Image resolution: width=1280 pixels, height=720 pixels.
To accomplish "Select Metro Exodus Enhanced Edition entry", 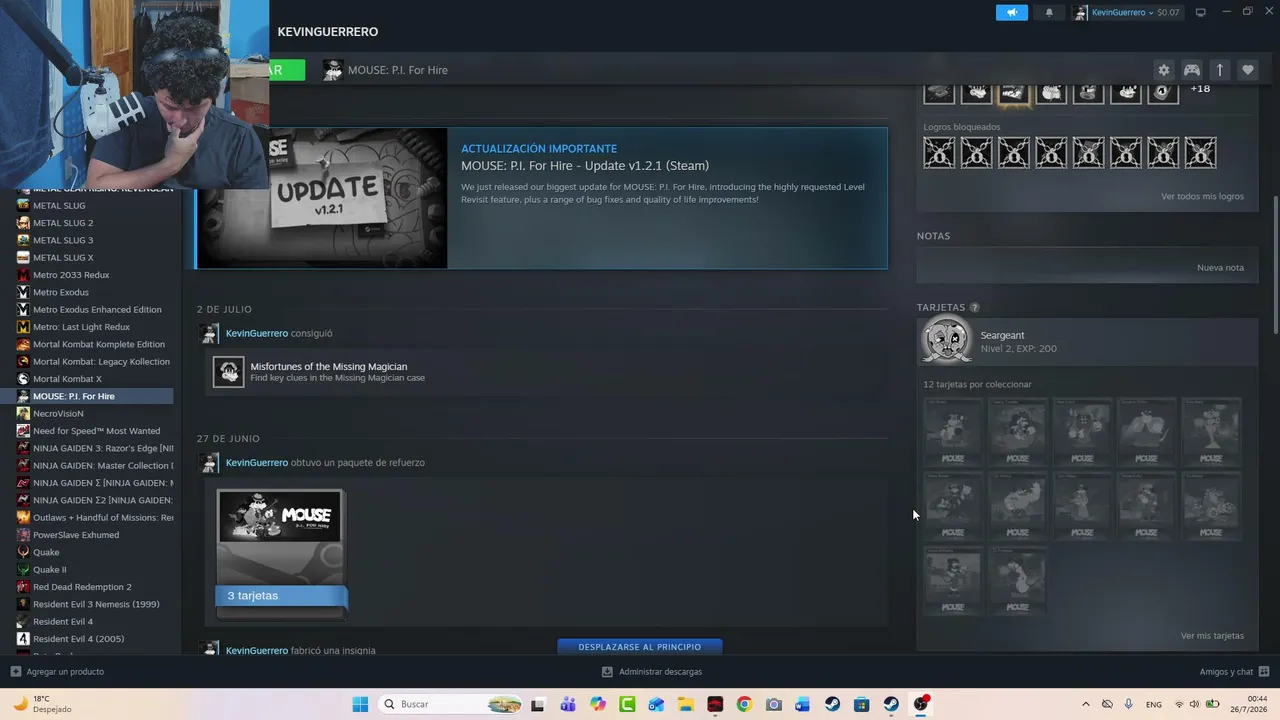I will [x=97, y=309].
